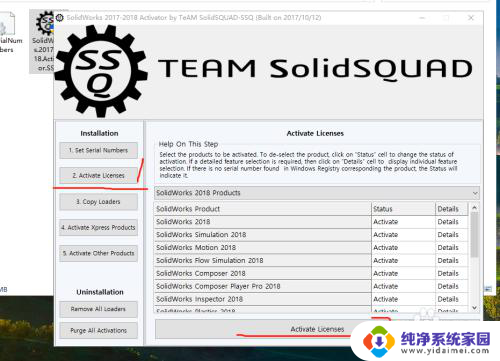
Task: Click the Details column header
Action: 451,209
